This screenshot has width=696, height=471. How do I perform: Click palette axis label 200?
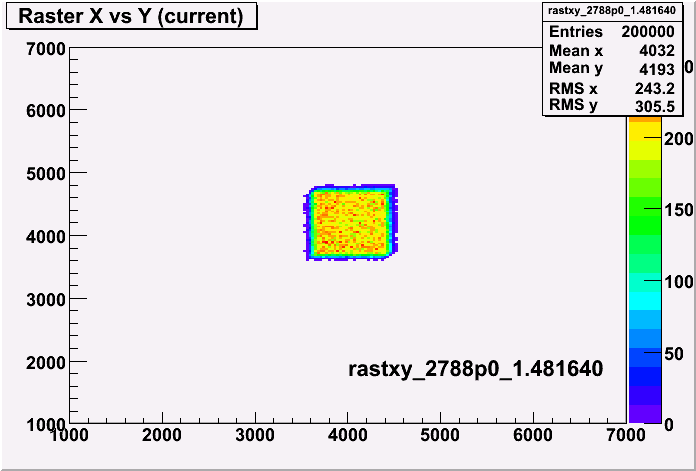point(678,139)
